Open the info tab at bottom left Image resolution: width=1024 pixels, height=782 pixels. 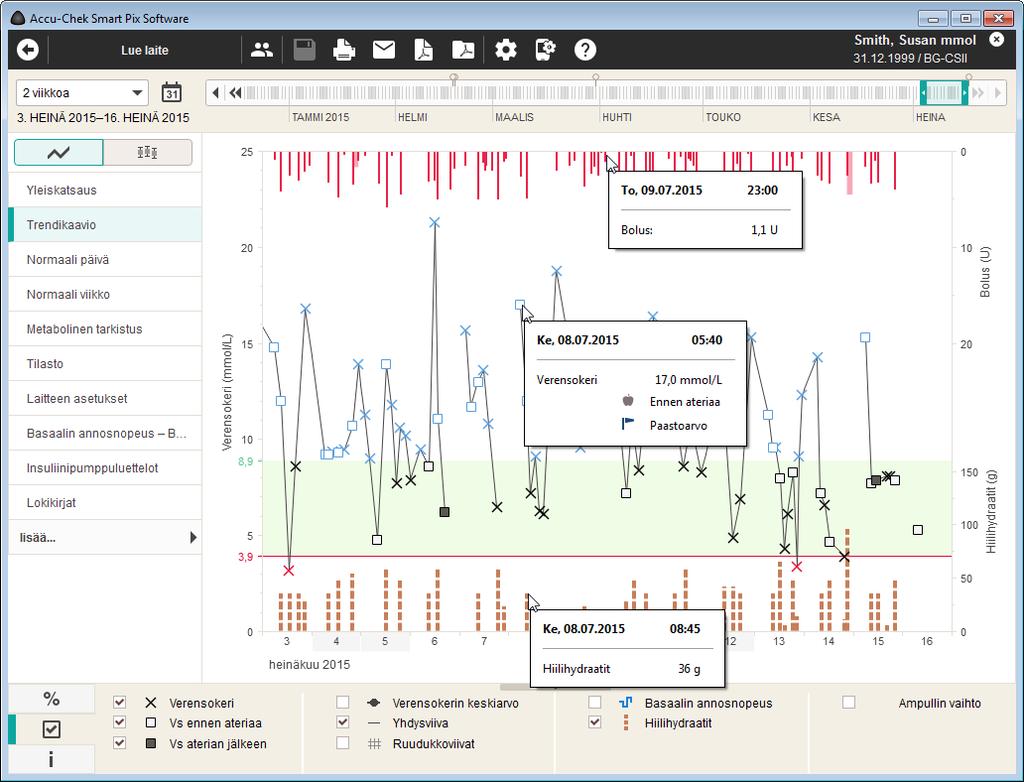[52, 760]
